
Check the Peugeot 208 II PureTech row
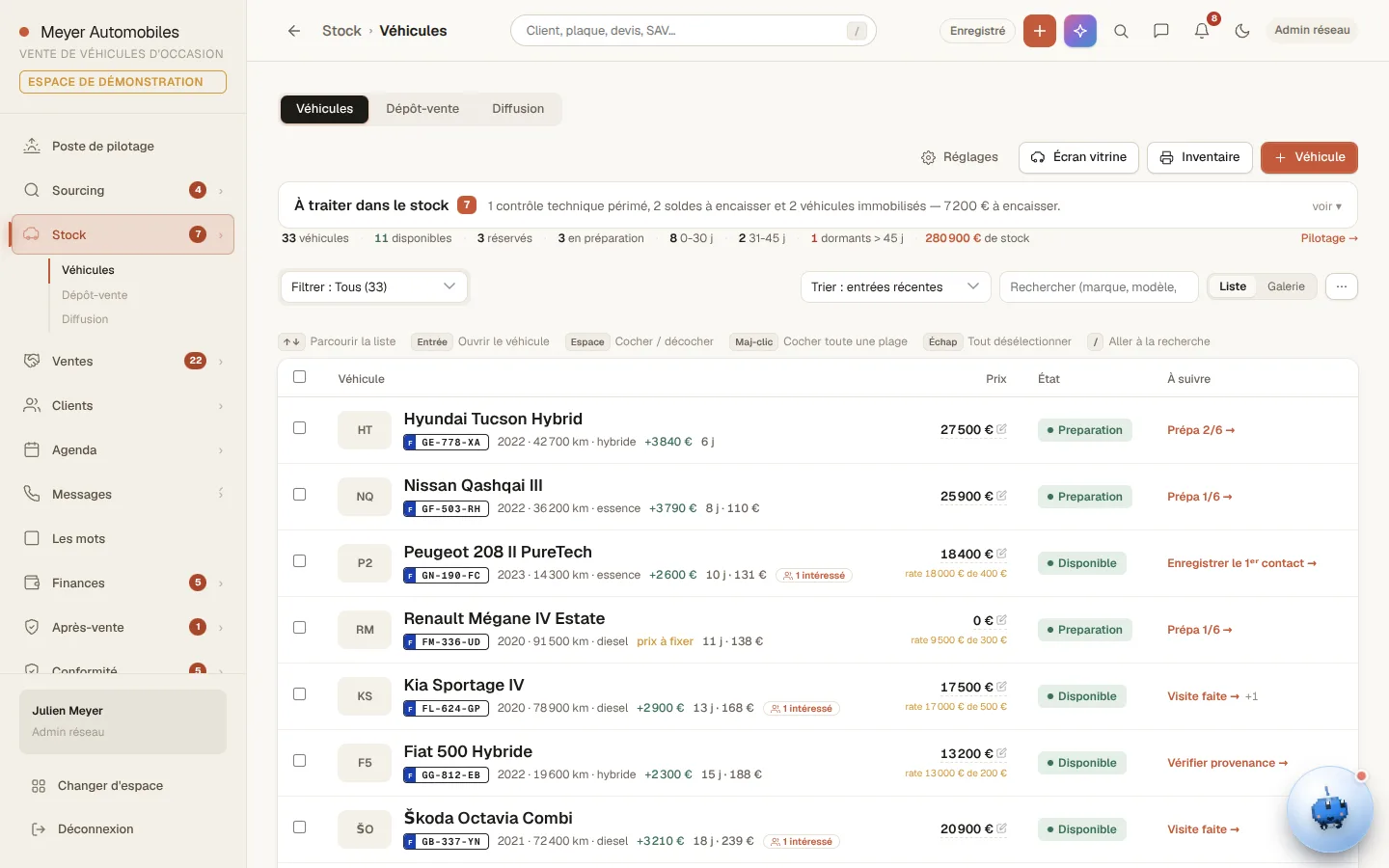(x=299, y=561)
